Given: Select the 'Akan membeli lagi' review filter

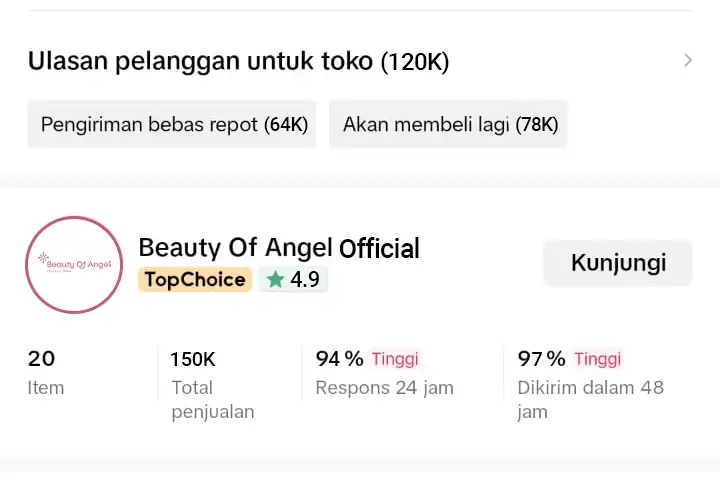Looking at the screenshot, I should 449,125.
